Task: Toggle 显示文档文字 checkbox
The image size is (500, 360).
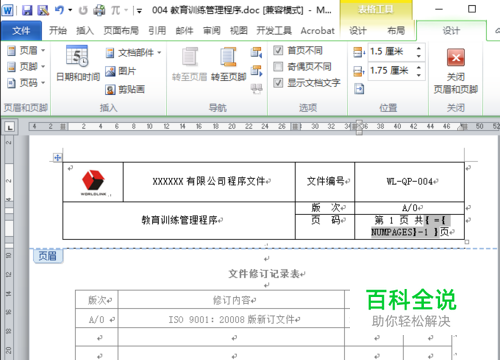Action: pos(278,83)
